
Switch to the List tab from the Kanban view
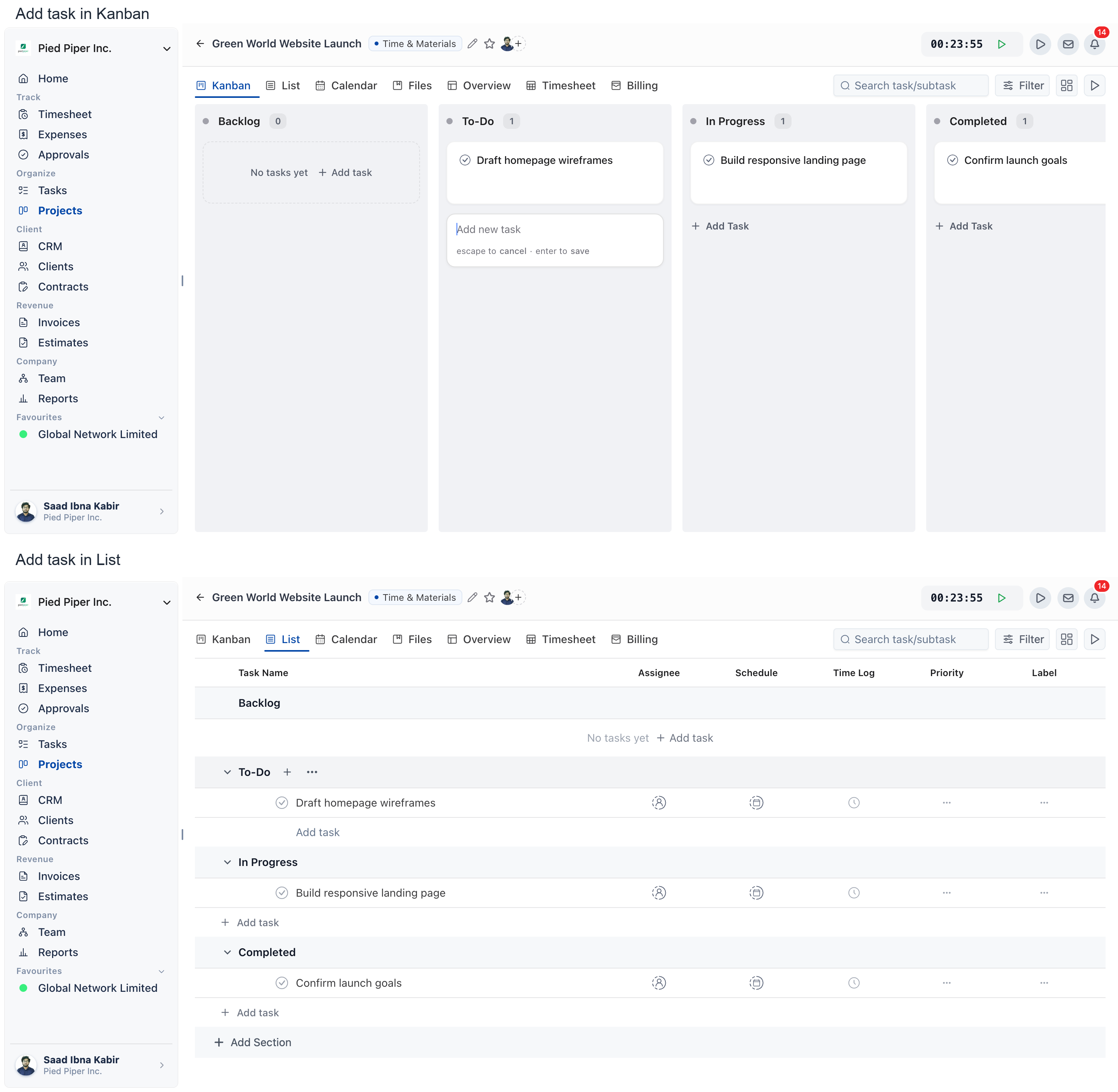click(x=283, y=85)
